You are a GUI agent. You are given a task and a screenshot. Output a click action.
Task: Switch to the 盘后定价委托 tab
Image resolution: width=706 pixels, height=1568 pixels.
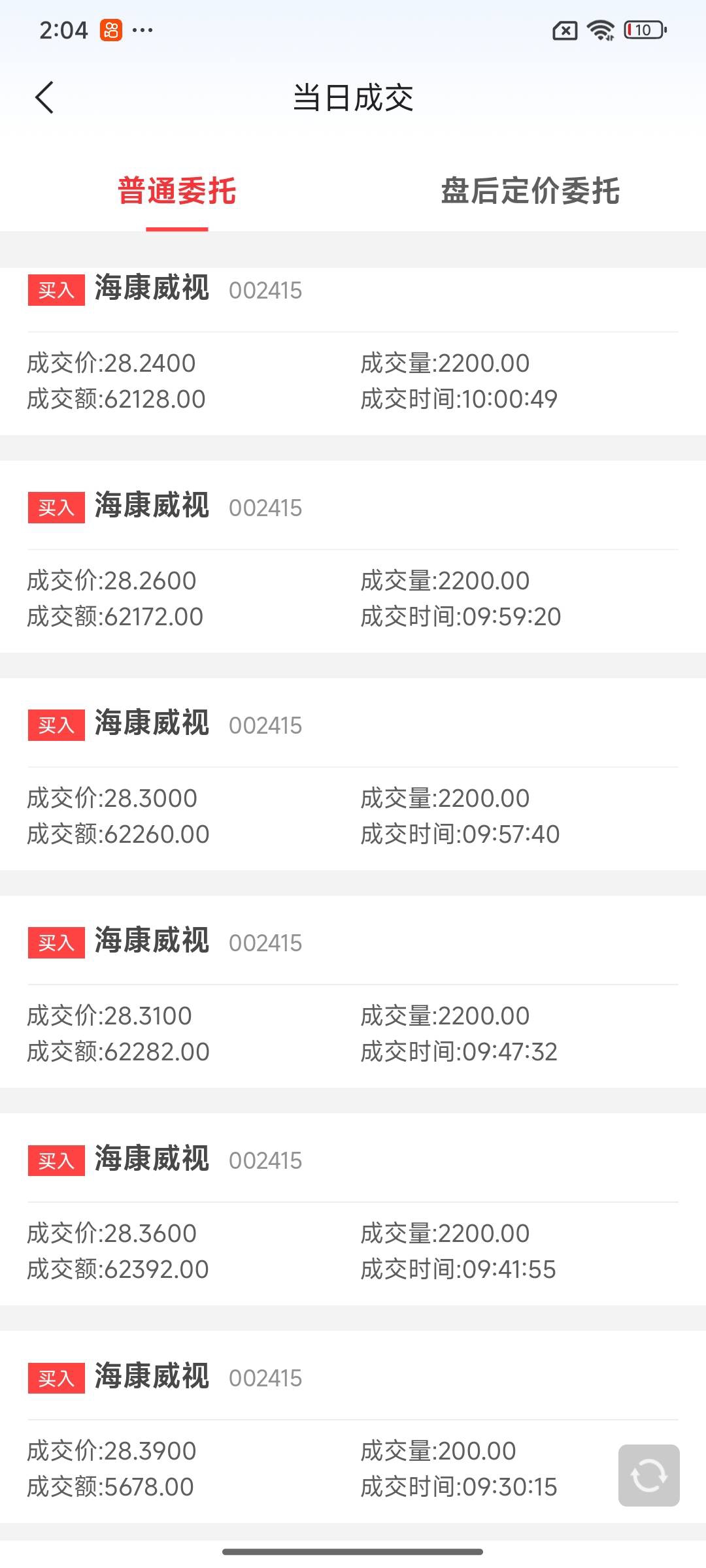coord(529,191)
